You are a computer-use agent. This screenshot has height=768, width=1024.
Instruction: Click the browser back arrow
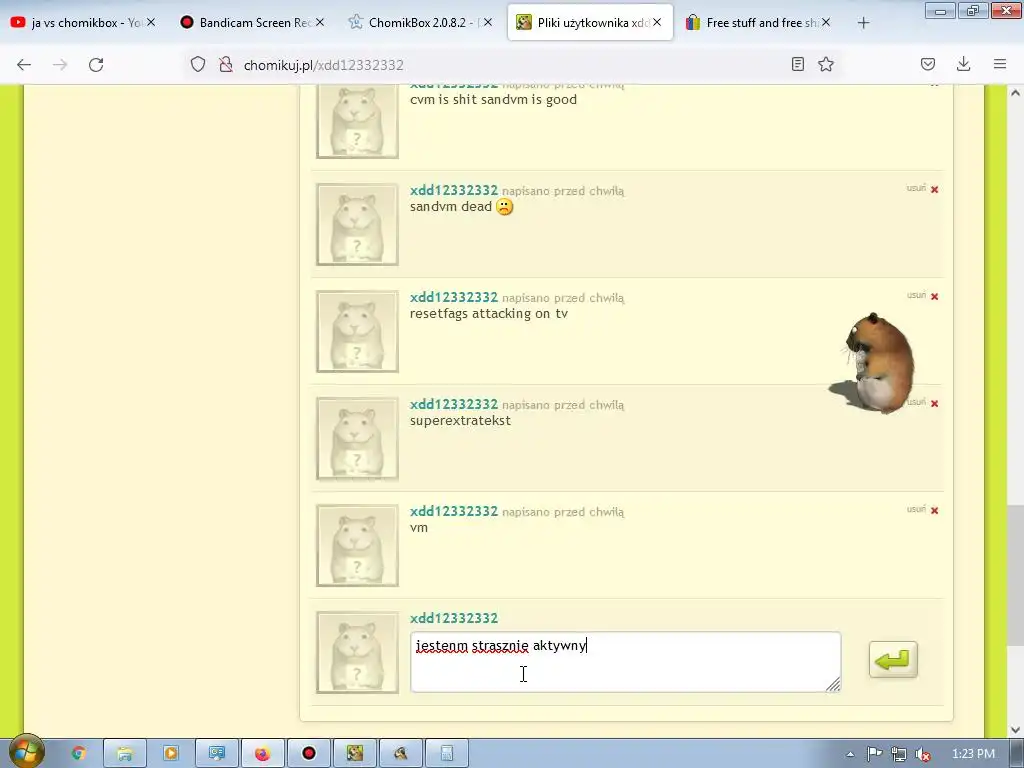pyautogui.click(x=24, y=65)
